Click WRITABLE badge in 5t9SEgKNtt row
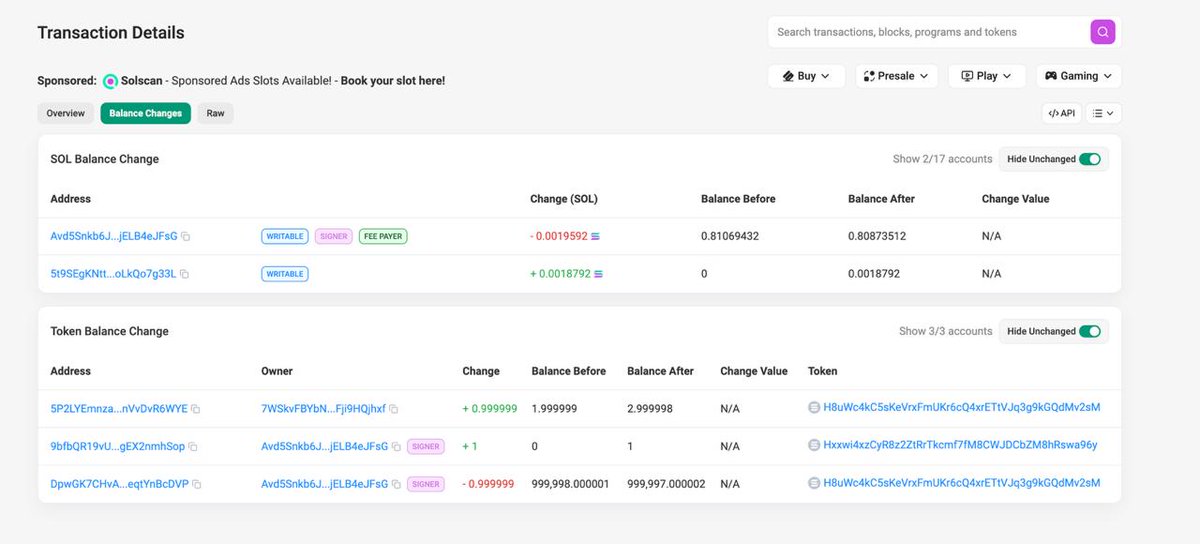 click(x=285, y=274)
